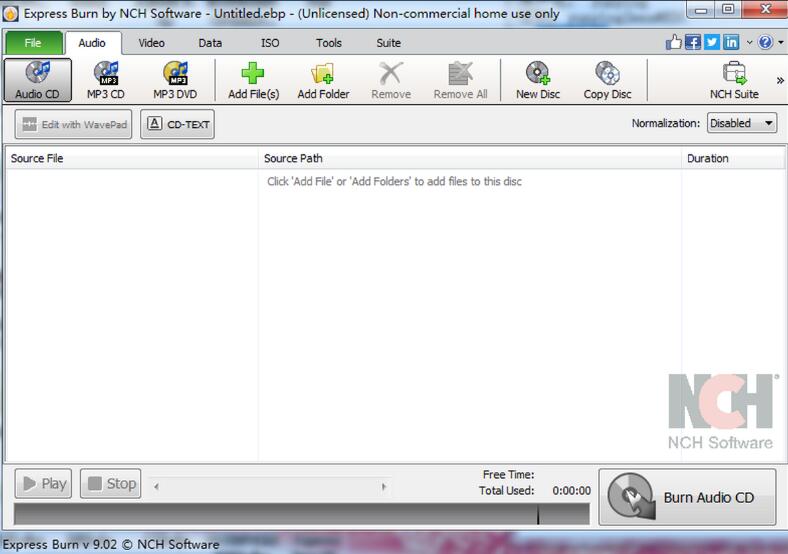Image resolution: width=788 pixels, height=554 pixels.
Task: Switch to the ISO tab
Action: tap(270, 43)
